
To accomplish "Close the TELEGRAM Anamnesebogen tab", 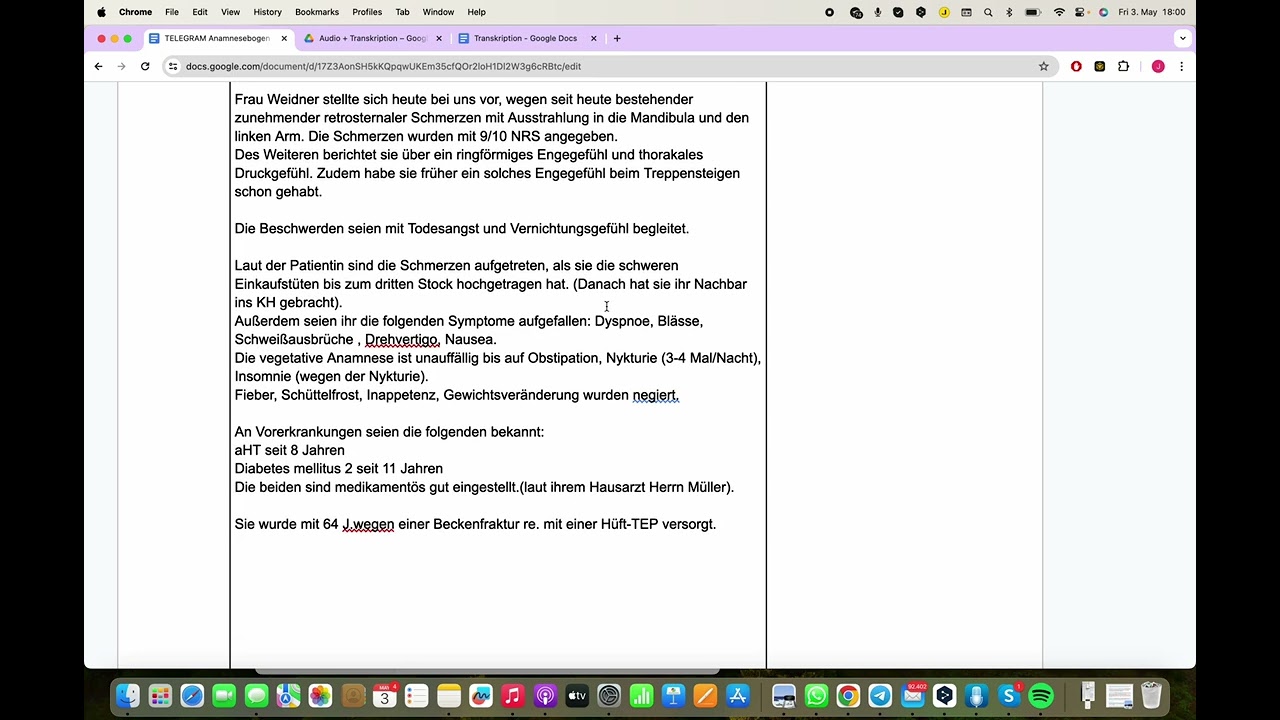I will pyautogui.click(x=284, y=38).
